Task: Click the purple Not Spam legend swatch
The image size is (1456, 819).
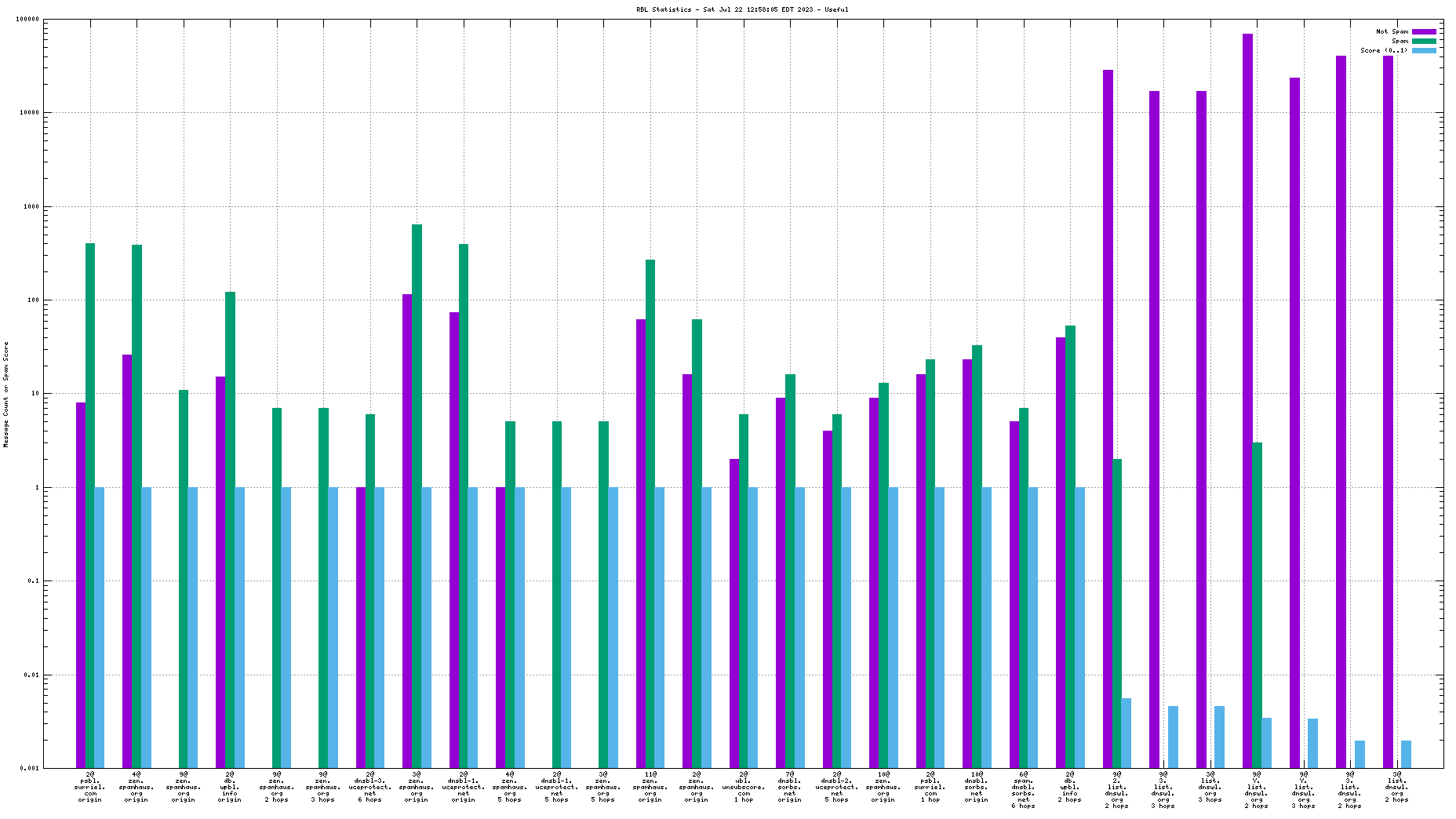Action: tap(1424, 31)
